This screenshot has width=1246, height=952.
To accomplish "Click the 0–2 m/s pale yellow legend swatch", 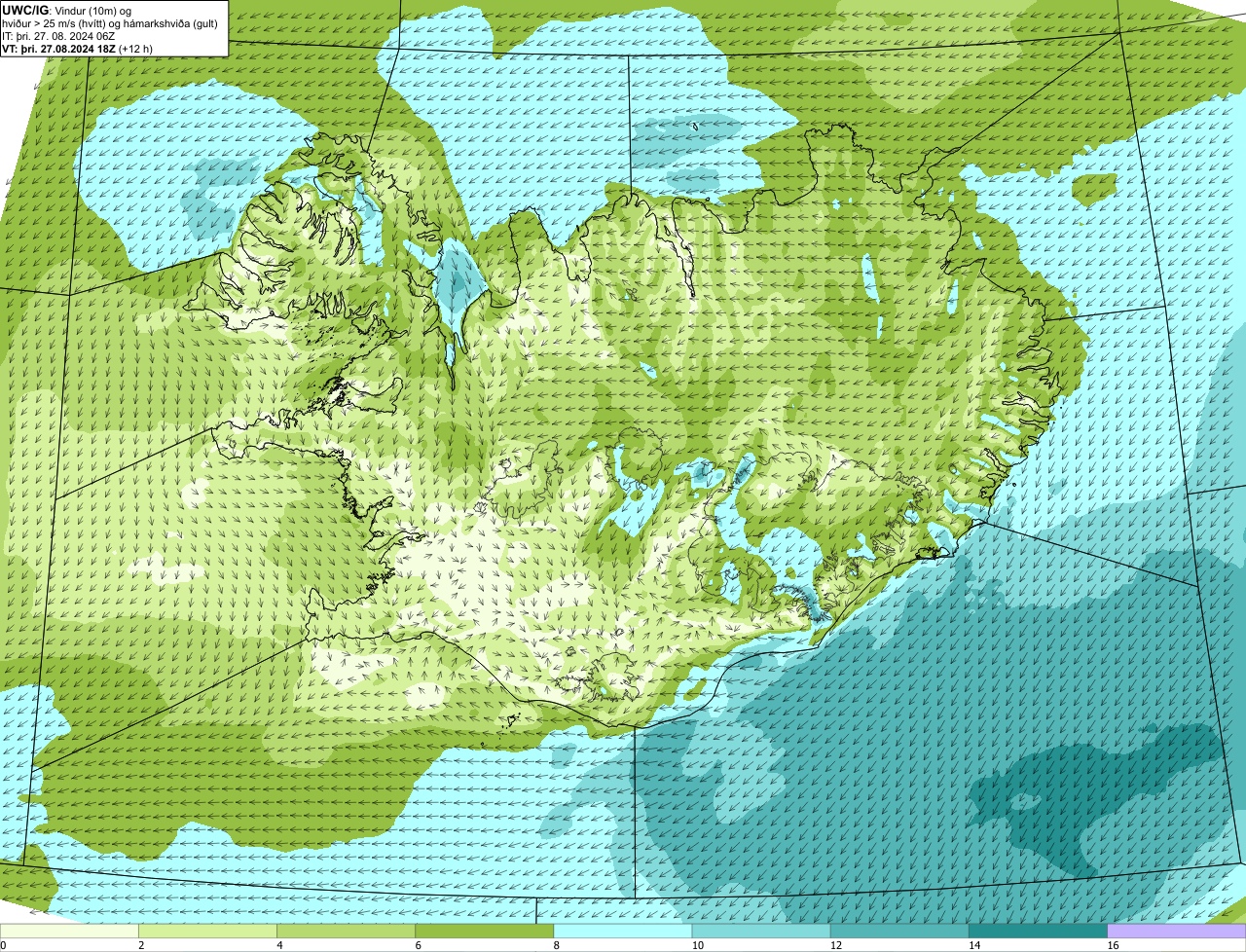I will pyautogui.click(x=69, y=932).
